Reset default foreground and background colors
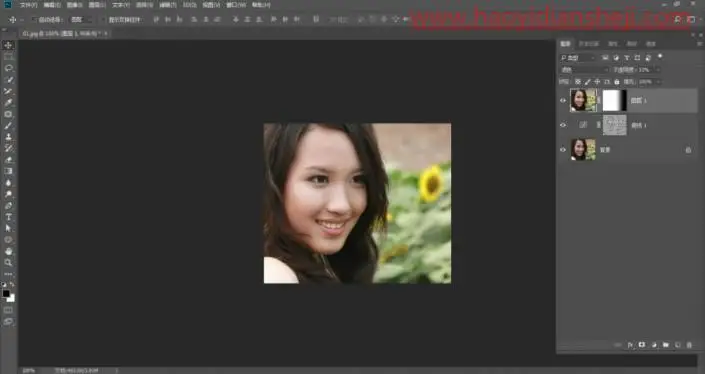The width and height of the screenshot is (705, 374). (x=4, y=285)
